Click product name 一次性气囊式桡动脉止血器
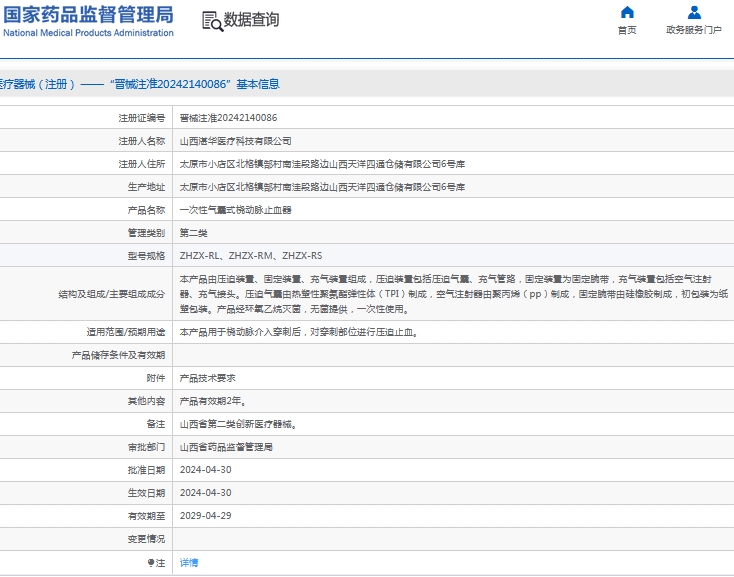 tap(235, 210)
